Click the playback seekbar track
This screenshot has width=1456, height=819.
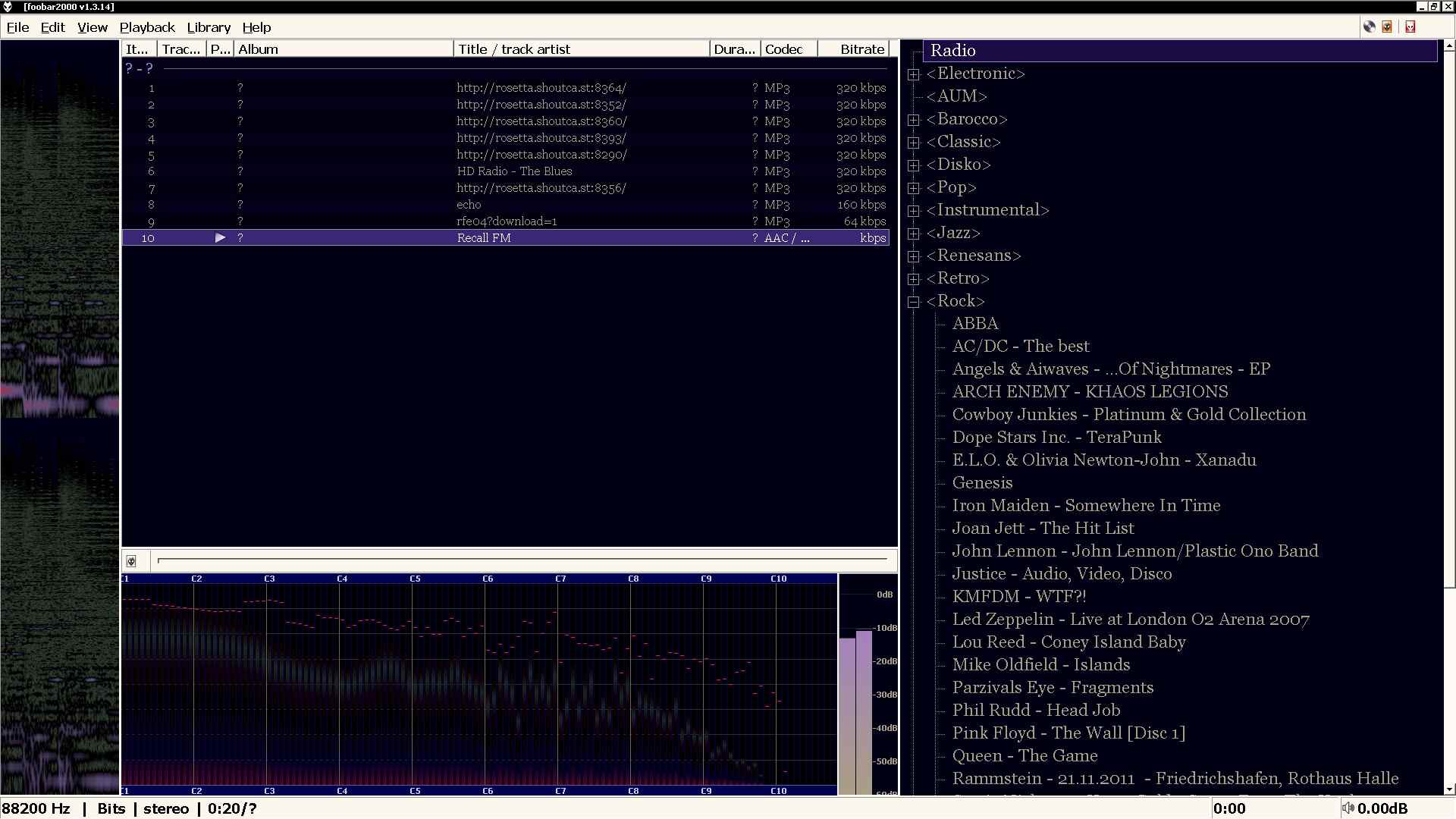click(522, 560)
